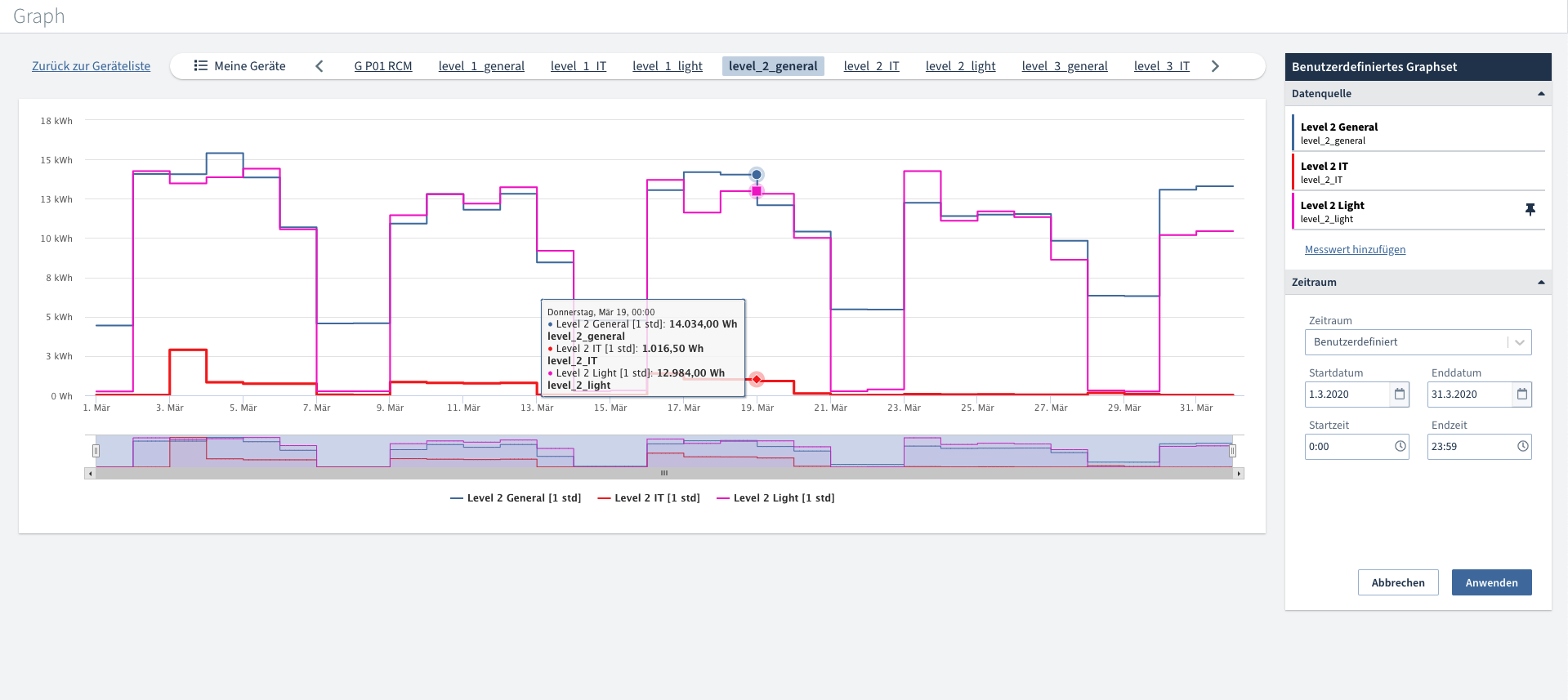Switch to the level_2_IT tab

(871, 66)
